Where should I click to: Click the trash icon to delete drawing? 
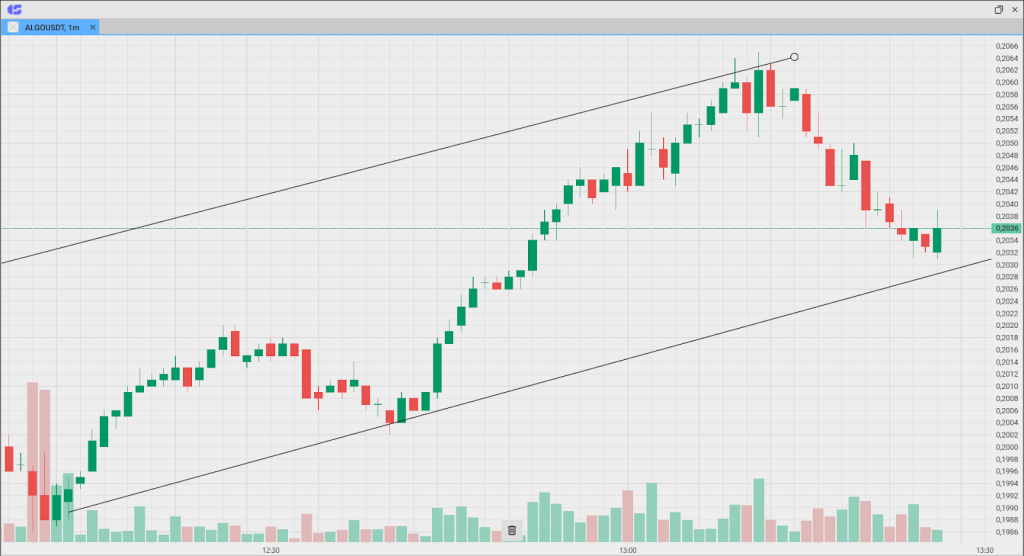click(512, 530)
